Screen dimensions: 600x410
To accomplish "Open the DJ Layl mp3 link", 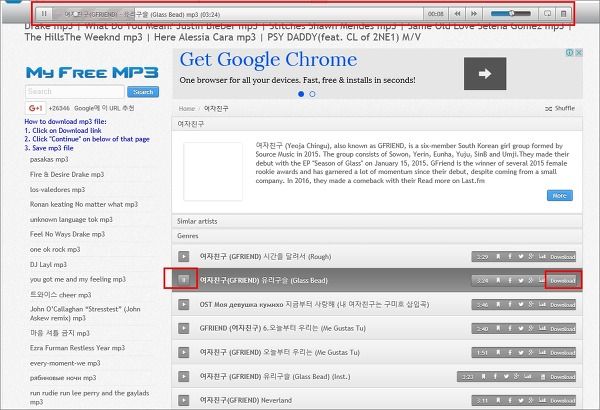I will click(x=48, y=265).
